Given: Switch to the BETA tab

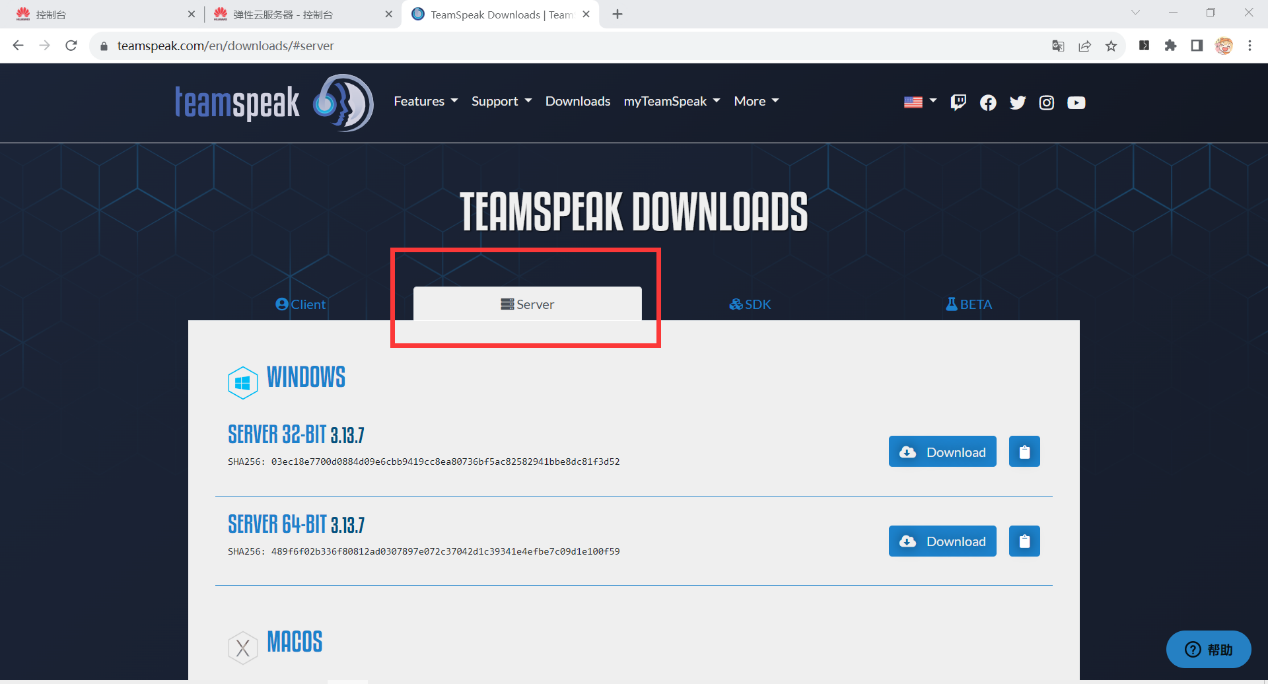Looking at the screenshot, I should click(969, 304).
